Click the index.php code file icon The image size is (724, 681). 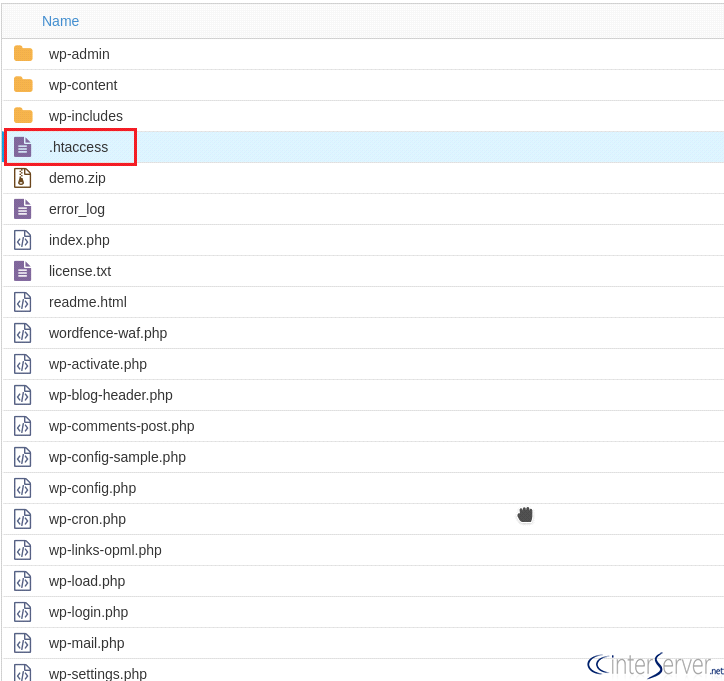[x=23, y=240]
